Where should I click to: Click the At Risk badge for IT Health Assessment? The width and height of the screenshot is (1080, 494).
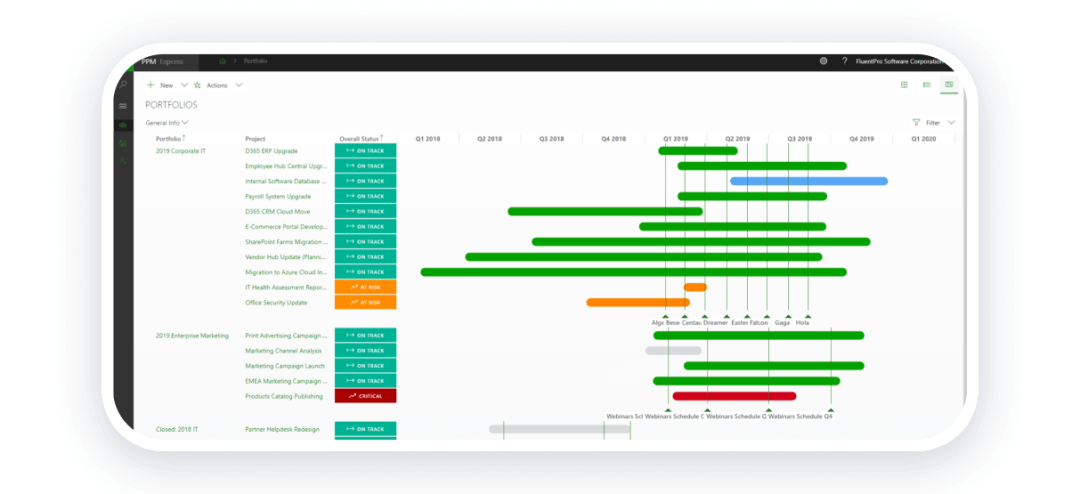tap(366, 287)
